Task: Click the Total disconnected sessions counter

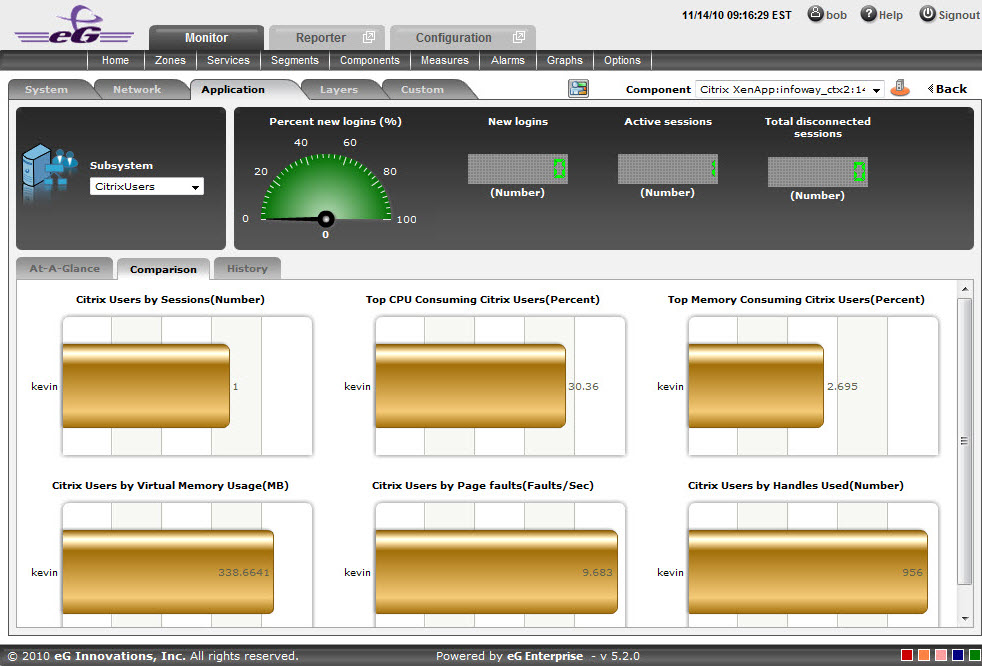Action: click(818, 172)
